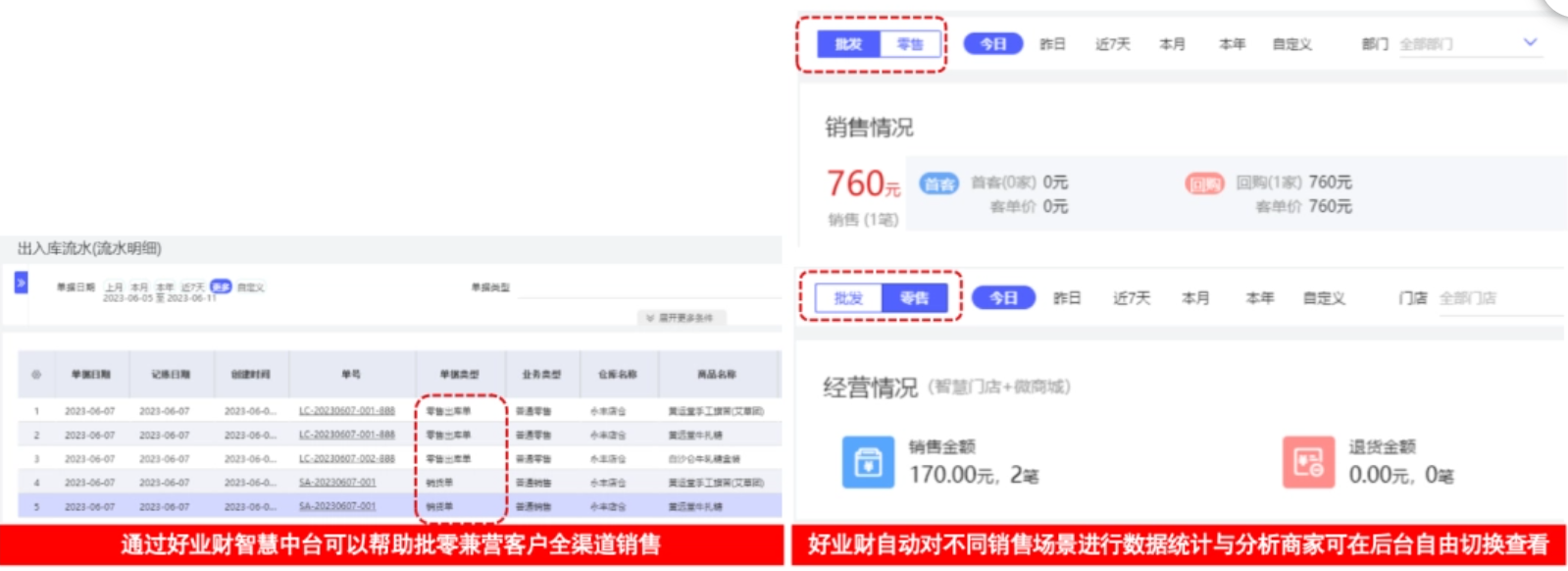Open the 部门 dropdown chevron

click(1530, 42)
